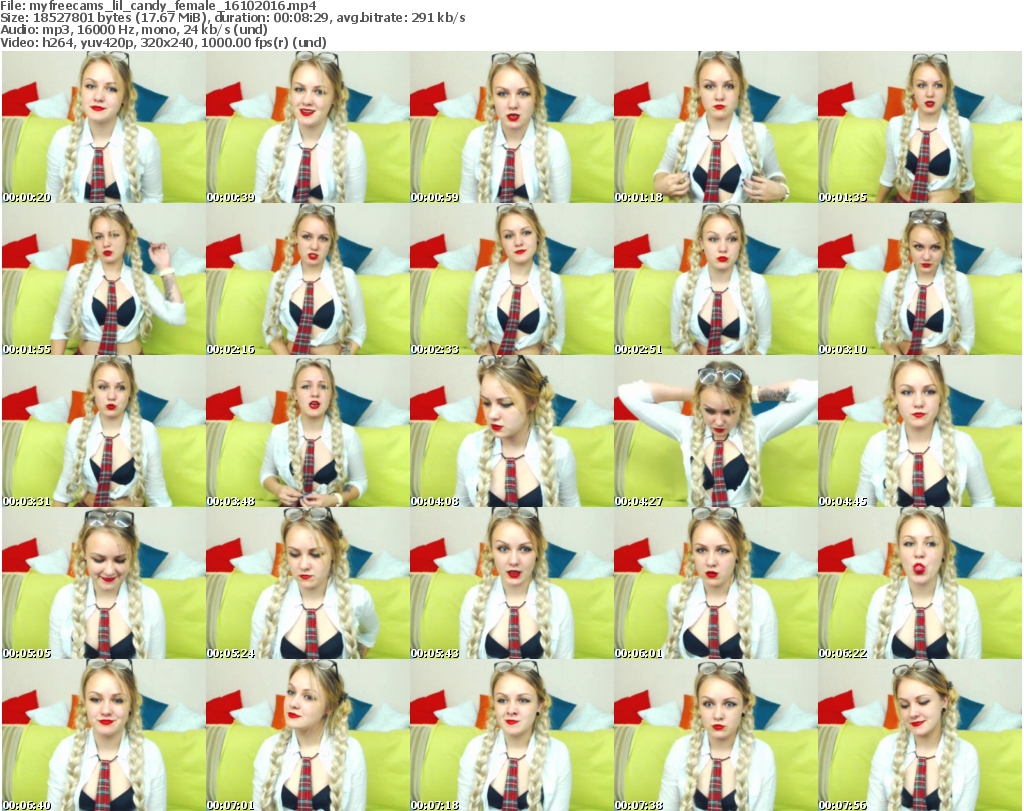
Task: Open the 00:06:40 frame
Action: (103, 735)
